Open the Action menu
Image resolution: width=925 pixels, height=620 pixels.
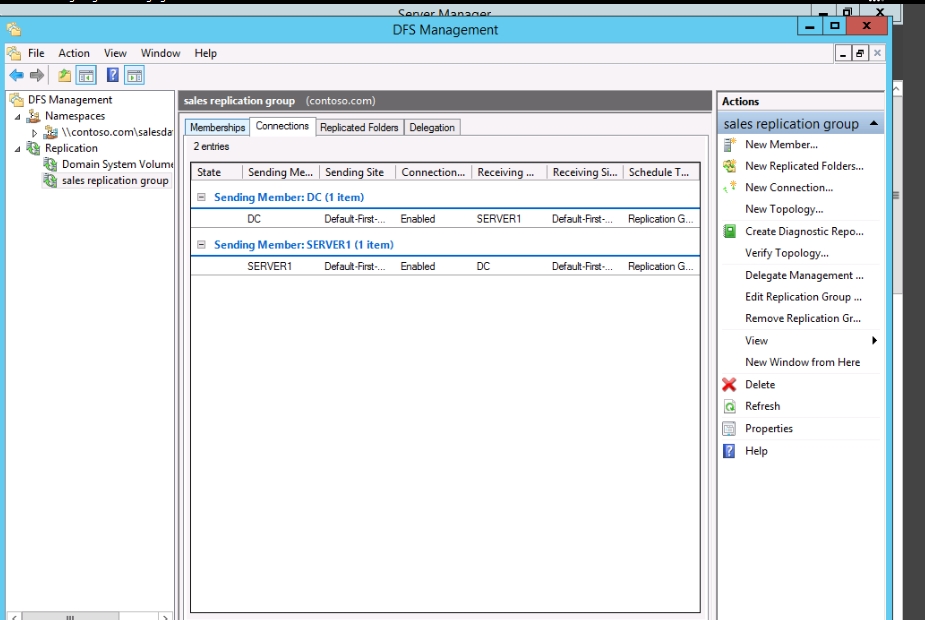(74, 53)
